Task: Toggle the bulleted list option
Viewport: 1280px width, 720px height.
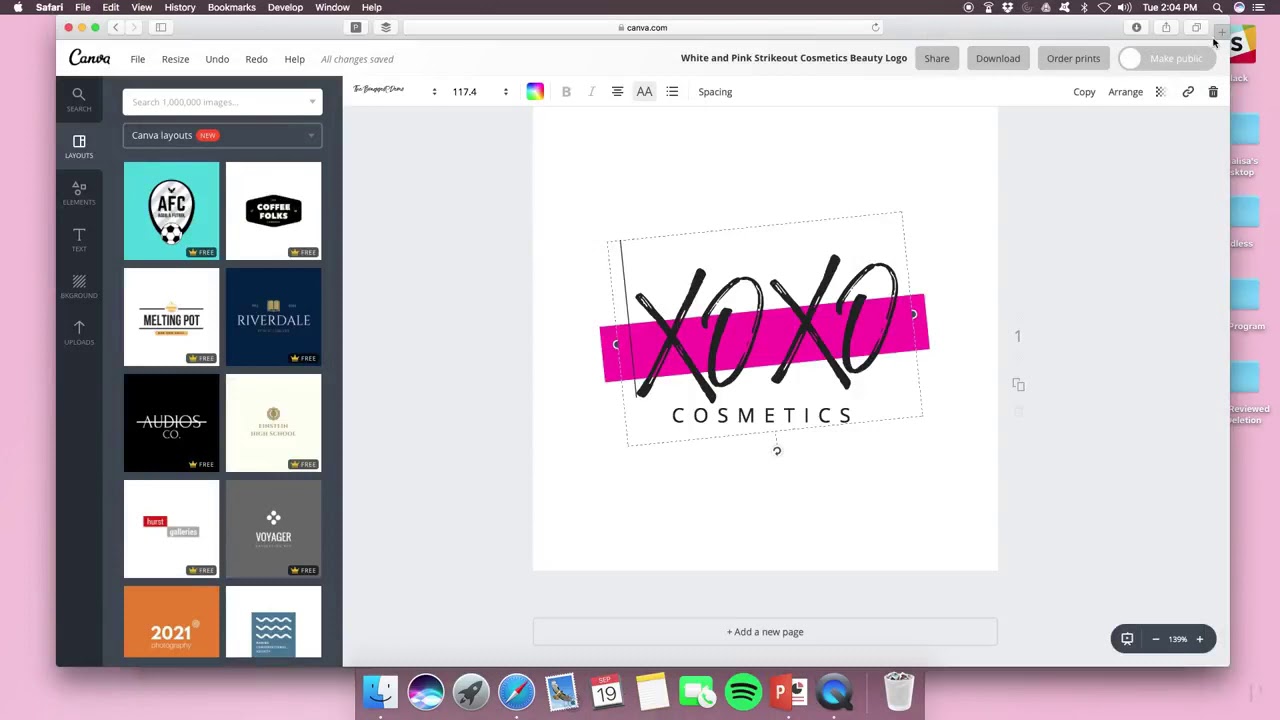Action: pyautogui.click(x=672, y=92)
